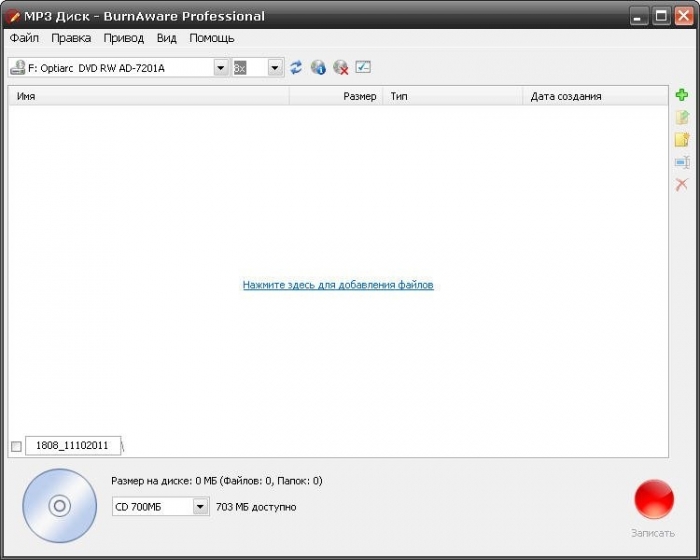Sort by the Размер column header
This screenshot has height=560, width=700.
[359, 97]
